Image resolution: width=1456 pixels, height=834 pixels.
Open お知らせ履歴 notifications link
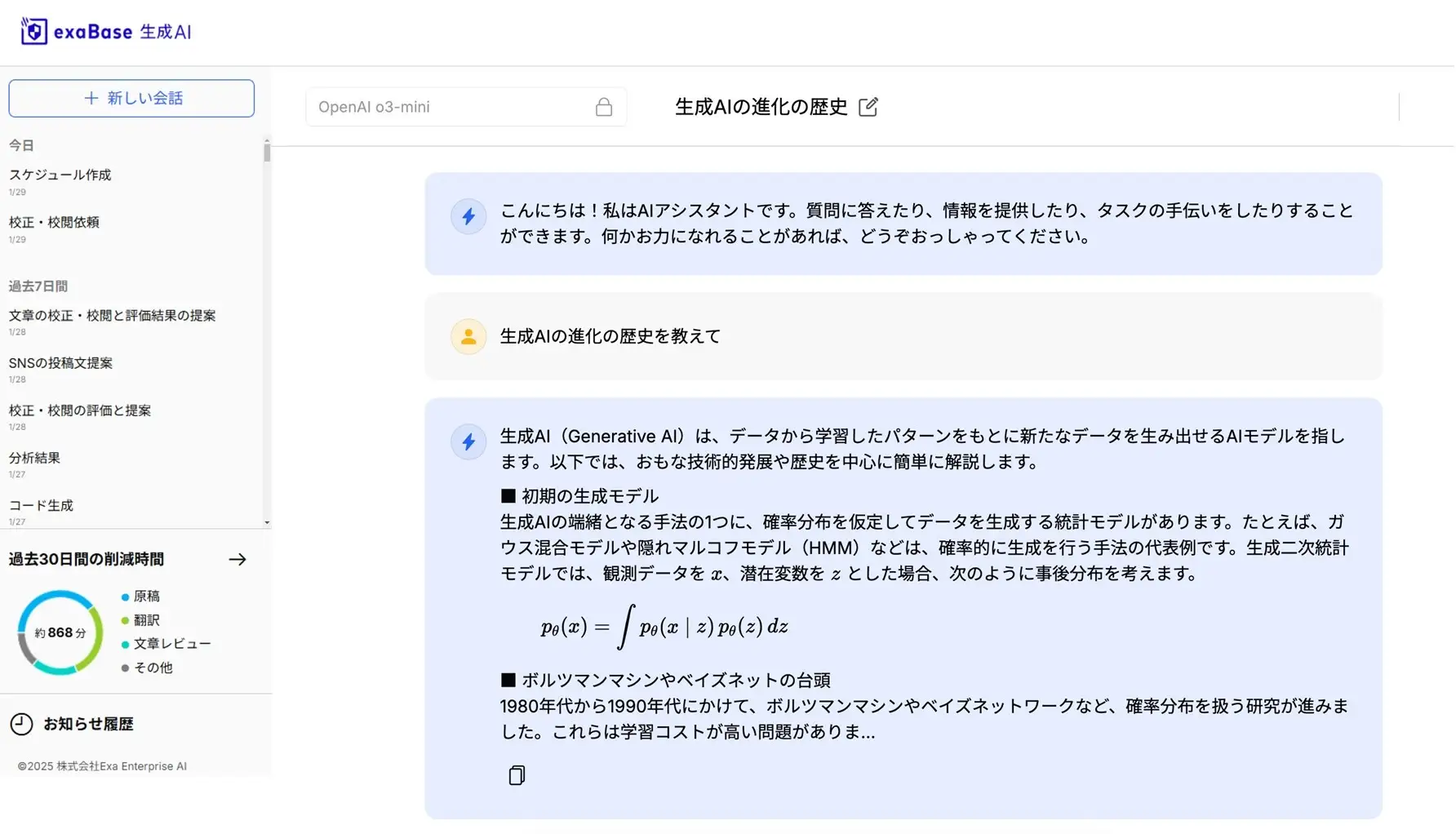coord(88,724)
